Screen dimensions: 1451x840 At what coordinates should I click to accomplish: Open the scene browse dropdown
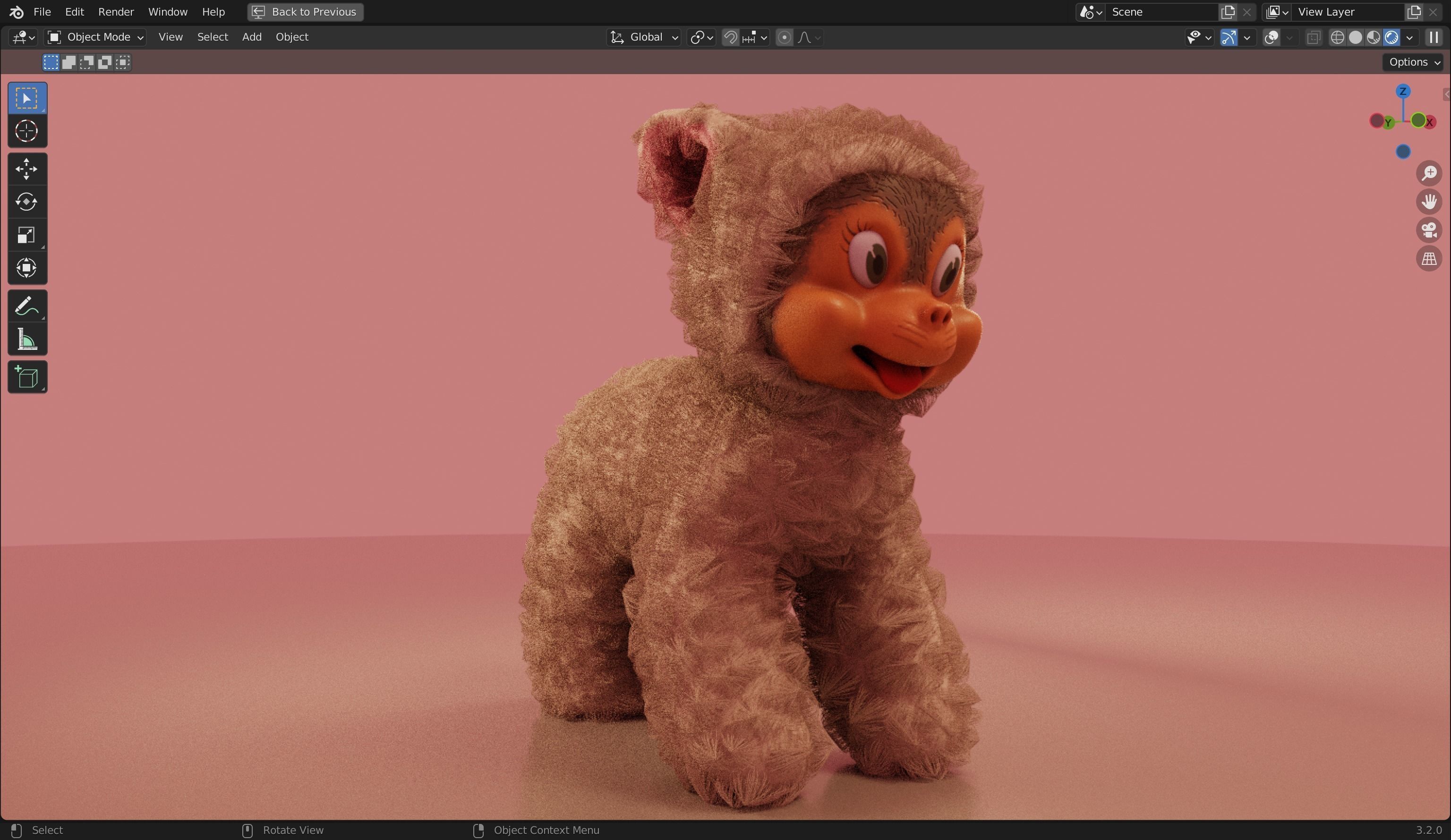1091,11
